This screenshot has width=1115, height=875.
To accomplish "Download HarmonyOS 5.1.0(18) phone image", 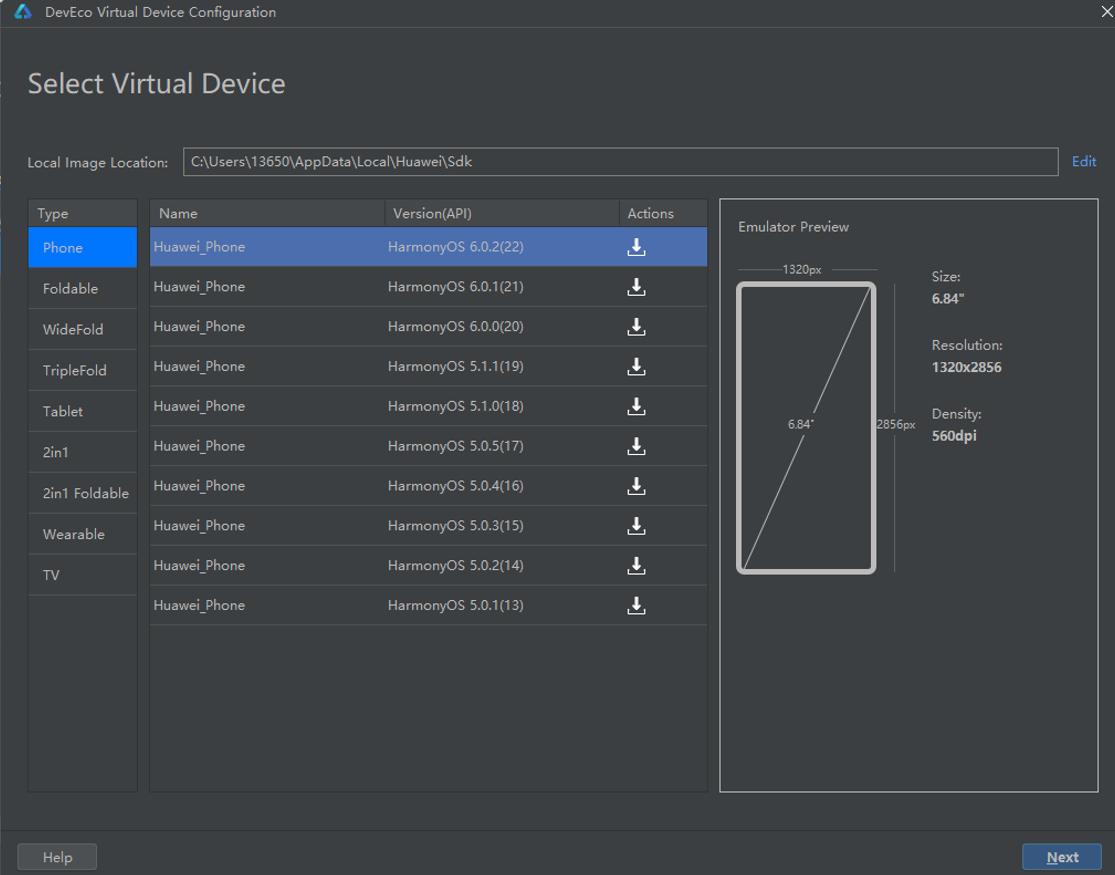I will coord(636,406).
